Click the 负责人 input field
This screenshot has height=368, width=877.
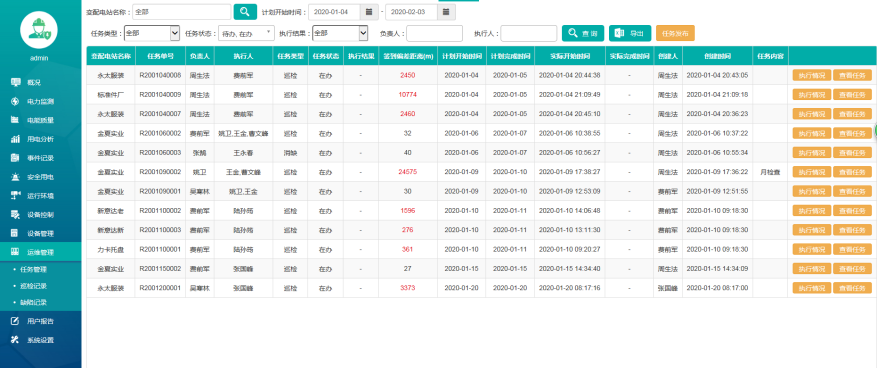click(435, 33)
